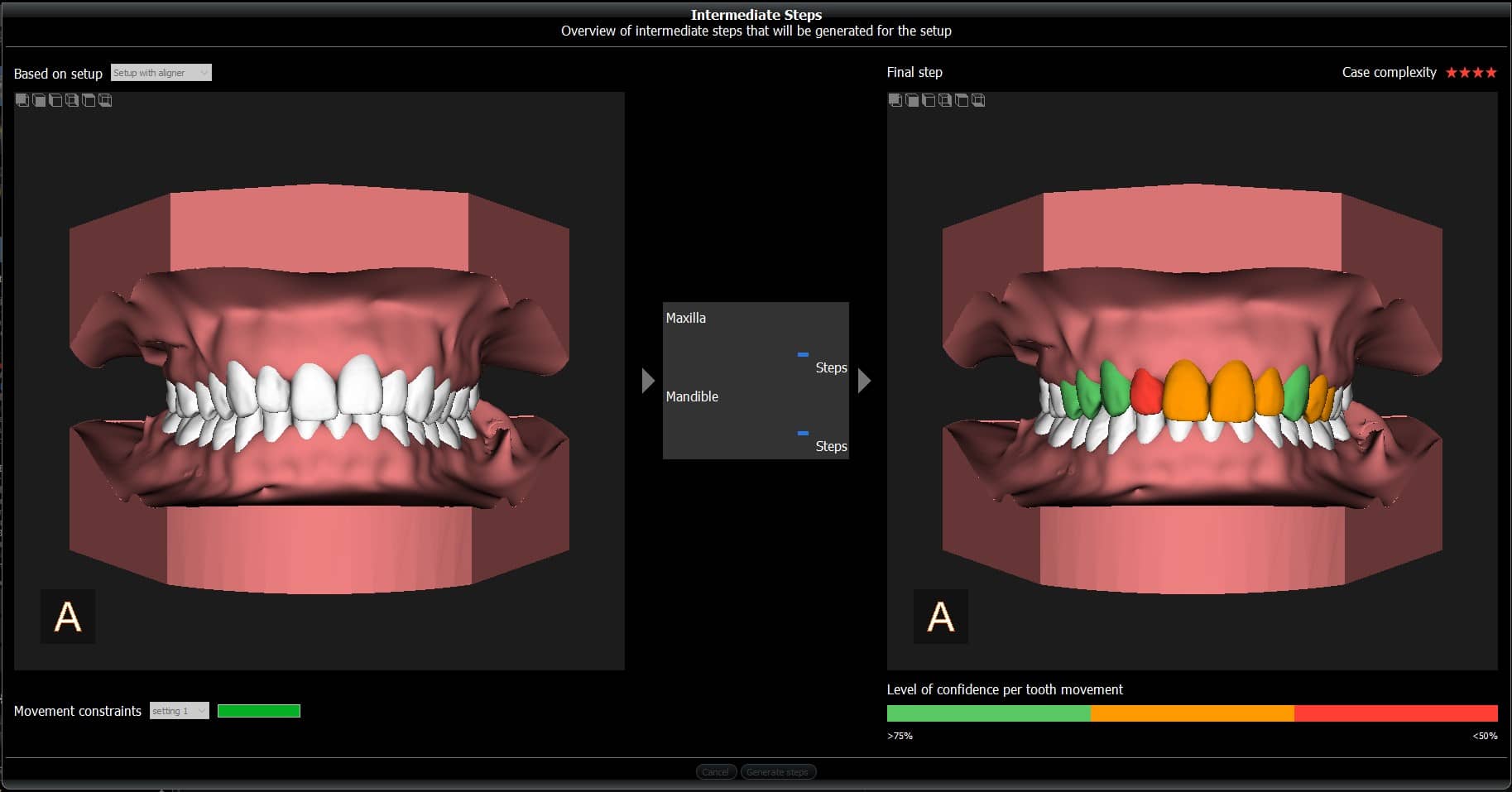Click the Cancel button

715,771
